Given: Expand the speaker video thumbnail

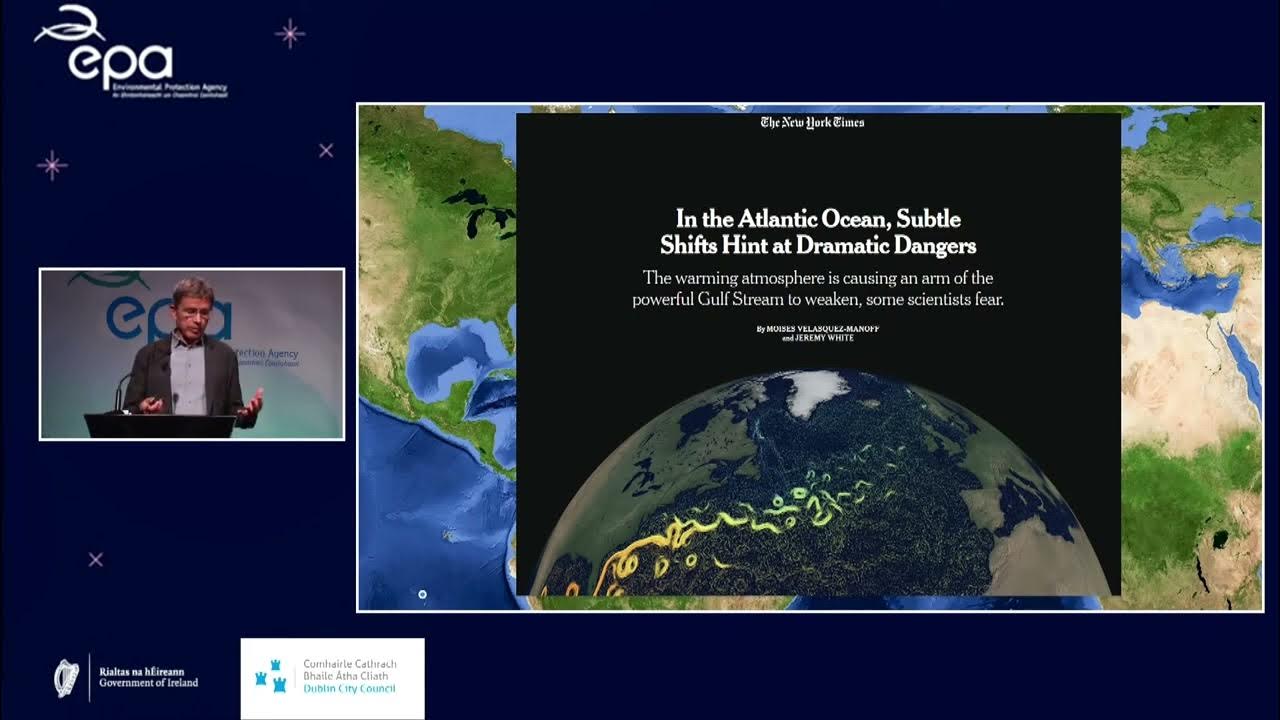Looking at the screenshot, I should pyautogui.click(x=190, y=353).
